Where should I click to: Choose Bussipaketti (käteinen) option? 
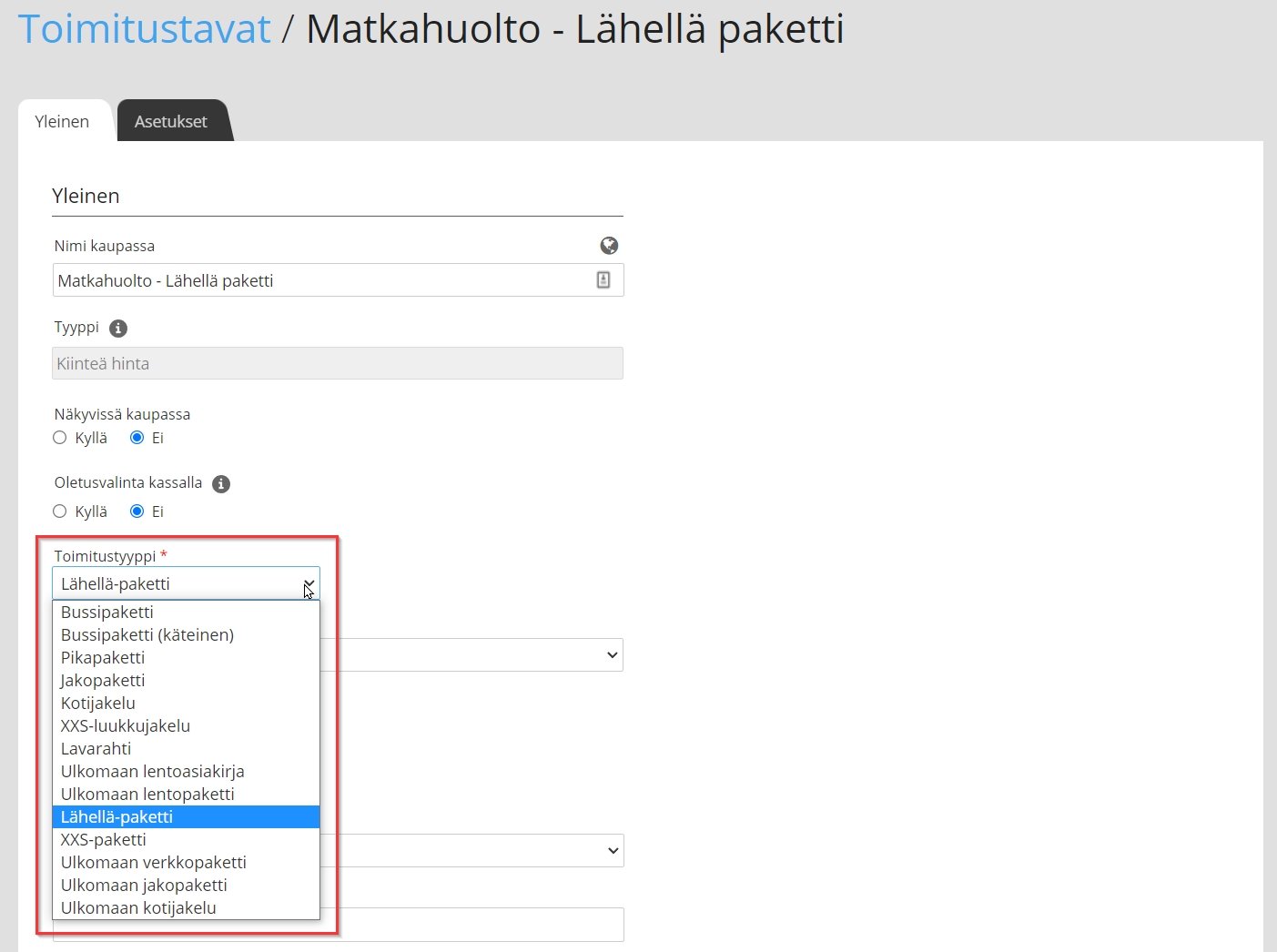186,635
